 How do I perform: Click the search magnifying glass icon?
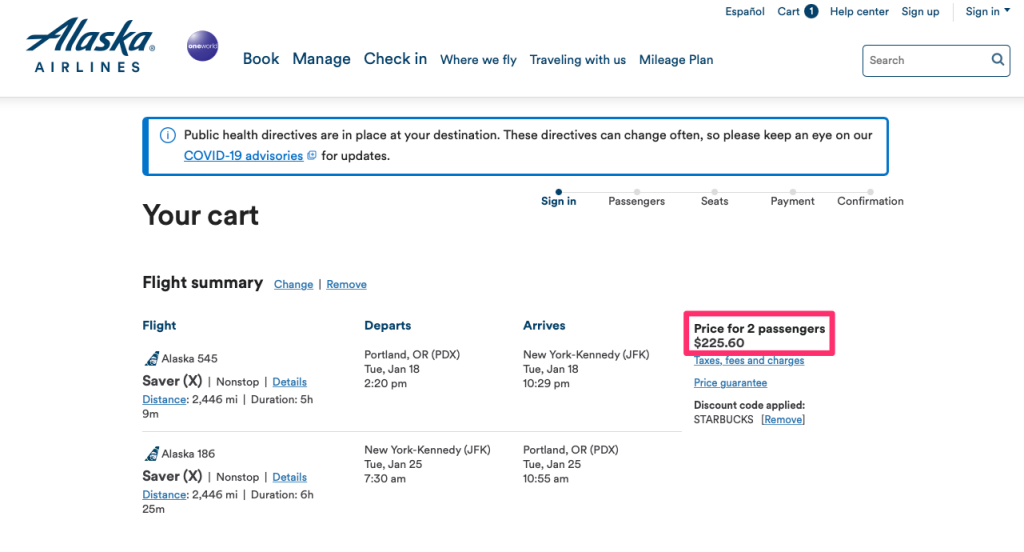pyautogui.click(x=997, y=60)
